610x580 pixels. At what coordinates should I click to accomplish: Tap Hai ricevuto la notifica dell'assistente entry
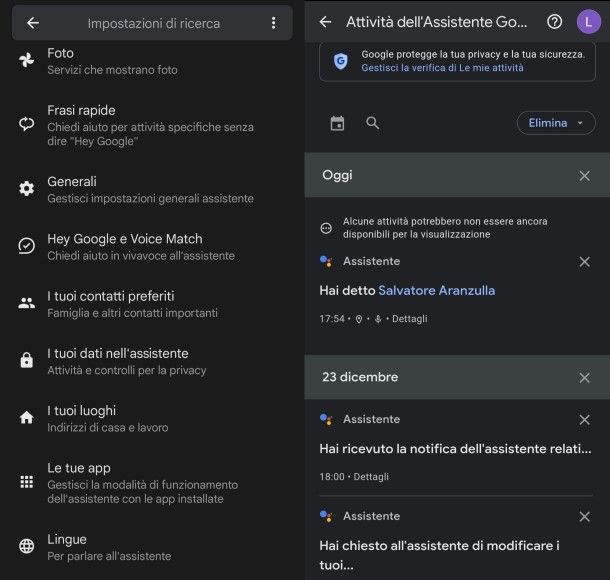pyautogui.click(x=455, y=449)
